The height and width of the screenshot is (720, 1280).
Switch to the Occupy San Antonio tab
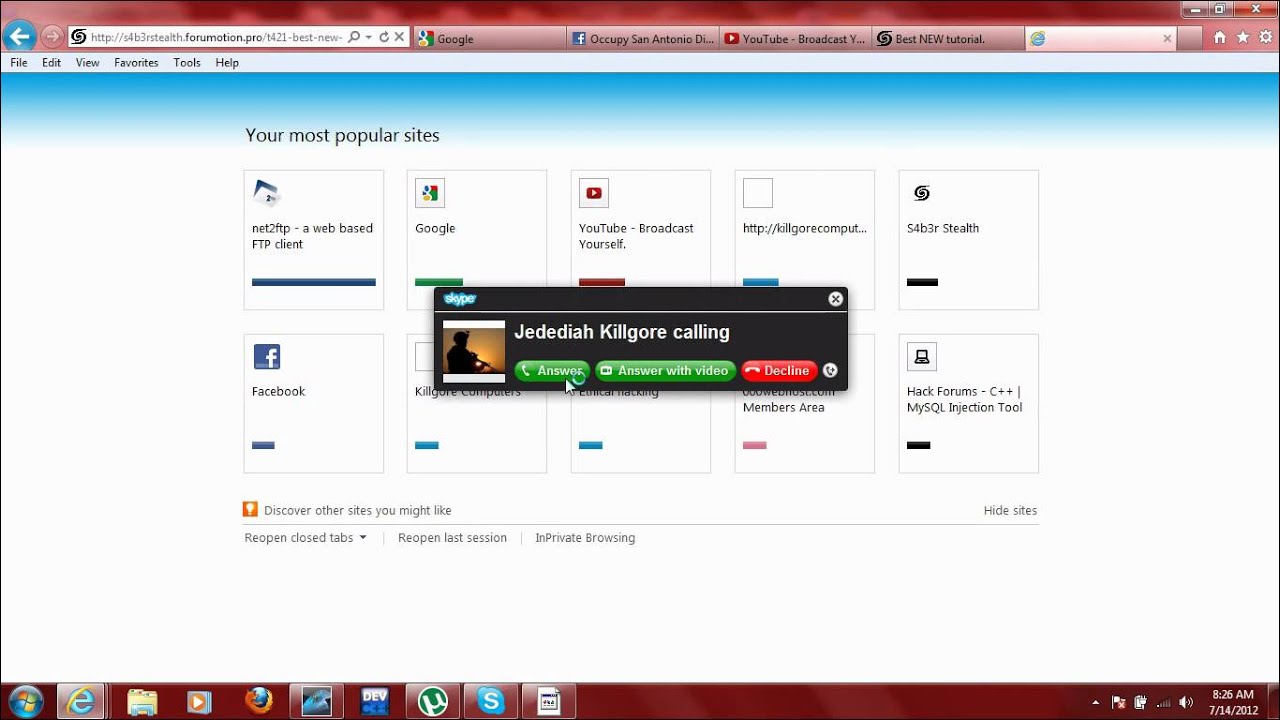pyautogui.click(x=641, y=39)
